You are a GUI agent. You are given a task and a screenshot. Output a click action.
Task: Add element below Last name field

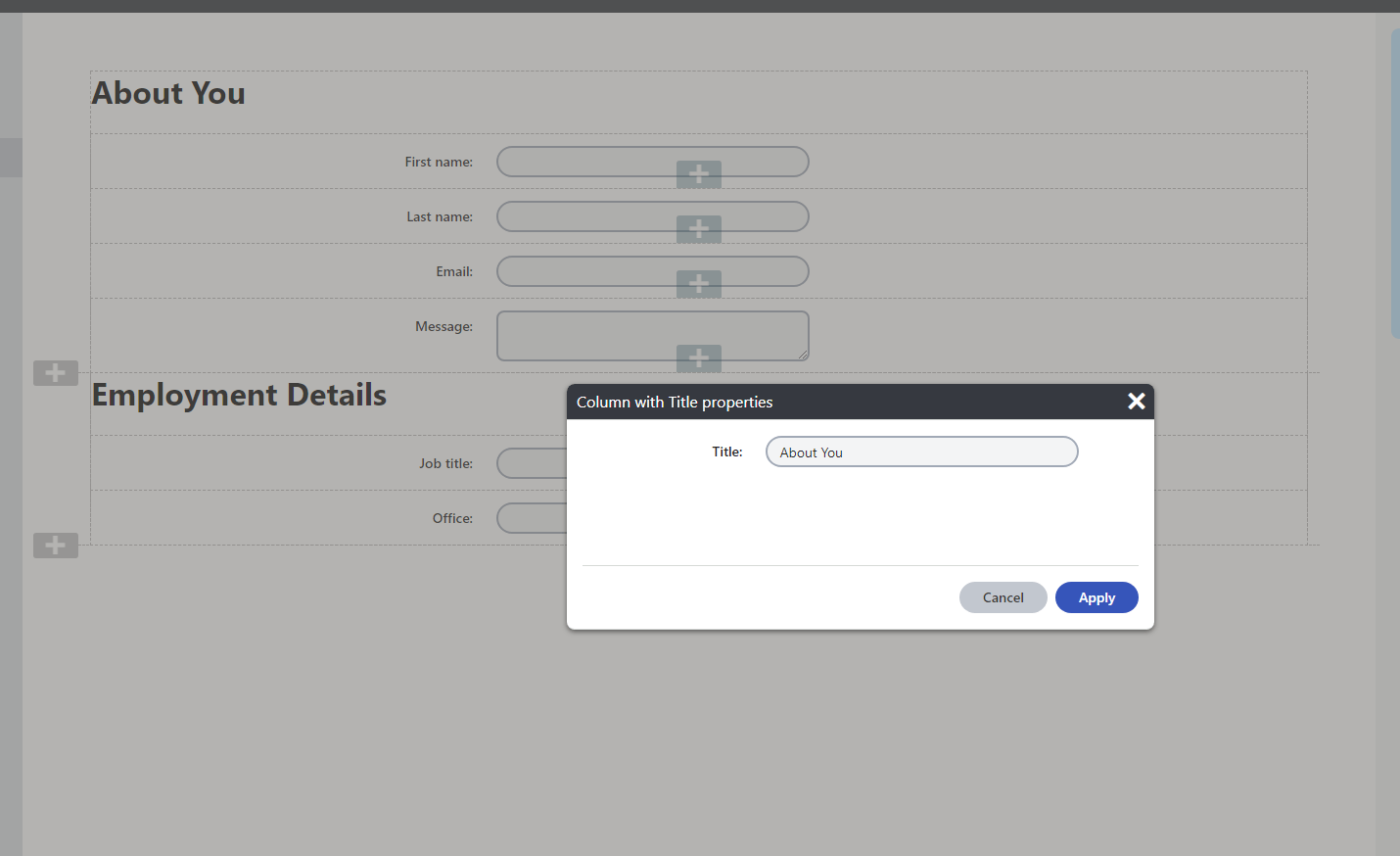699,229
